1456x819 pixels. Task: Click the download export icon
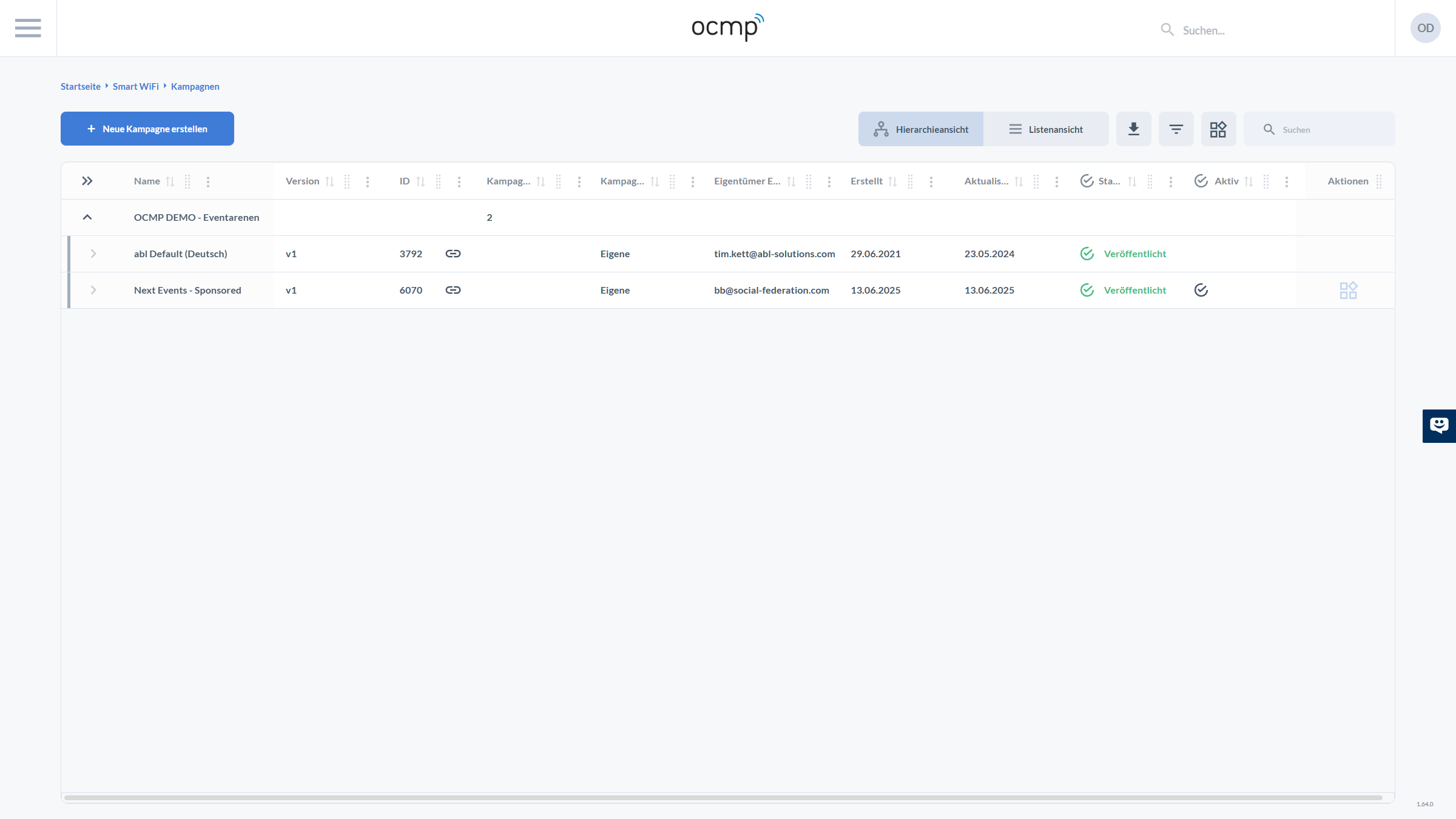click(x=1133, y=129)
